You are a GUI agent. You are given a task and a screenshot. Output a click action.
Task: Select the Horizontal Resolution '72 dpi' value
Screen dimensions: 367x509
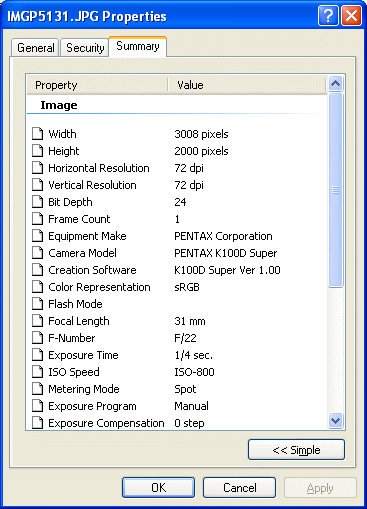pos(189,168)
